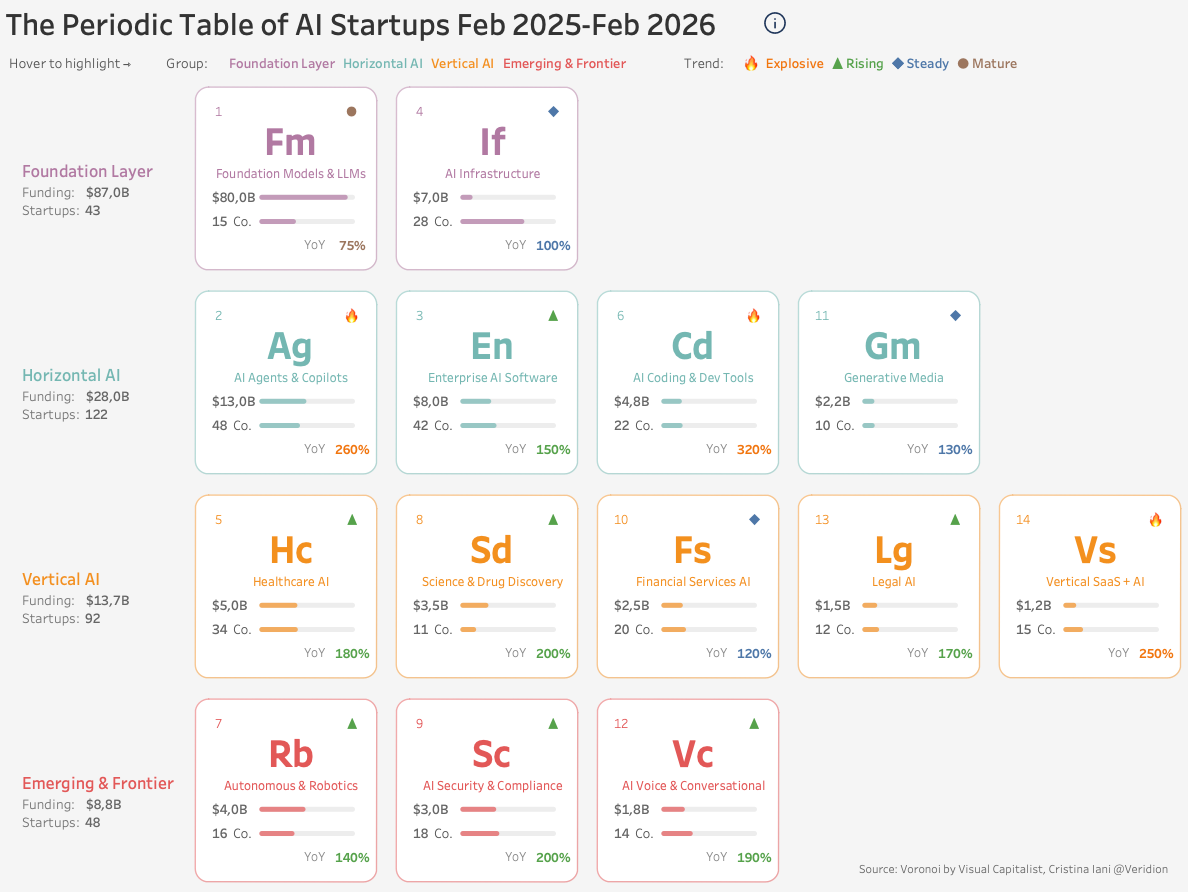Click the green triangle on the Autonomous & Robotics card

[351, 723]
